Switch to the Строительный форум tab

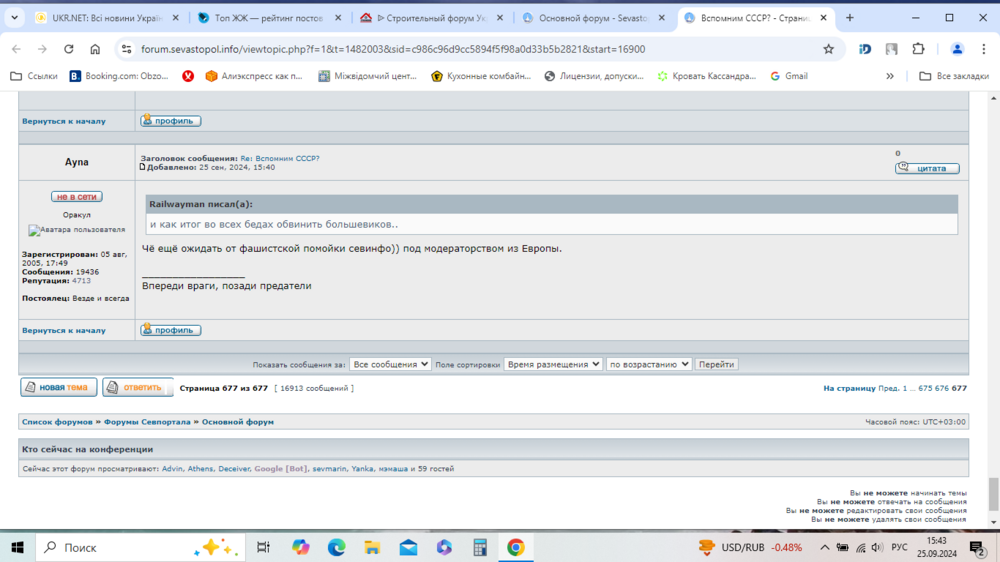coord(424,18)
